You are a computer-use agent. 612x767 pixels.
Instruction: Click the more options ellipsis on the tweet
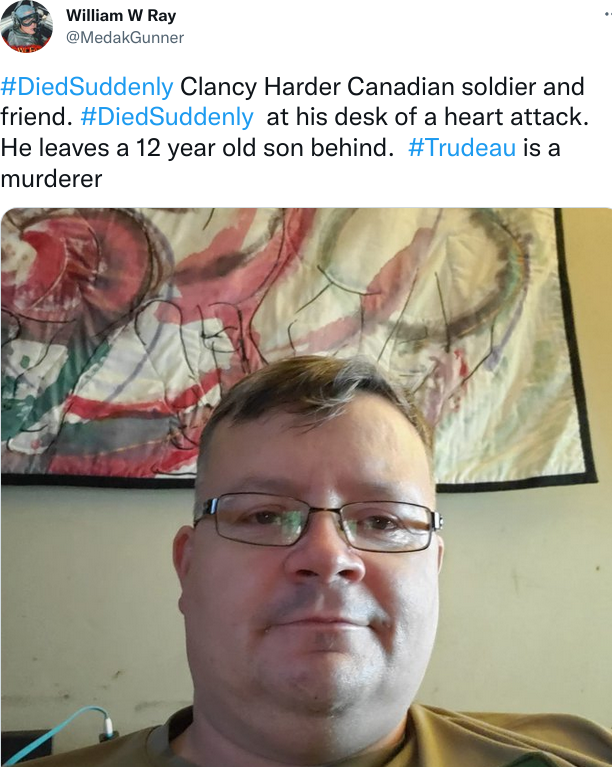tap(608, 15)
